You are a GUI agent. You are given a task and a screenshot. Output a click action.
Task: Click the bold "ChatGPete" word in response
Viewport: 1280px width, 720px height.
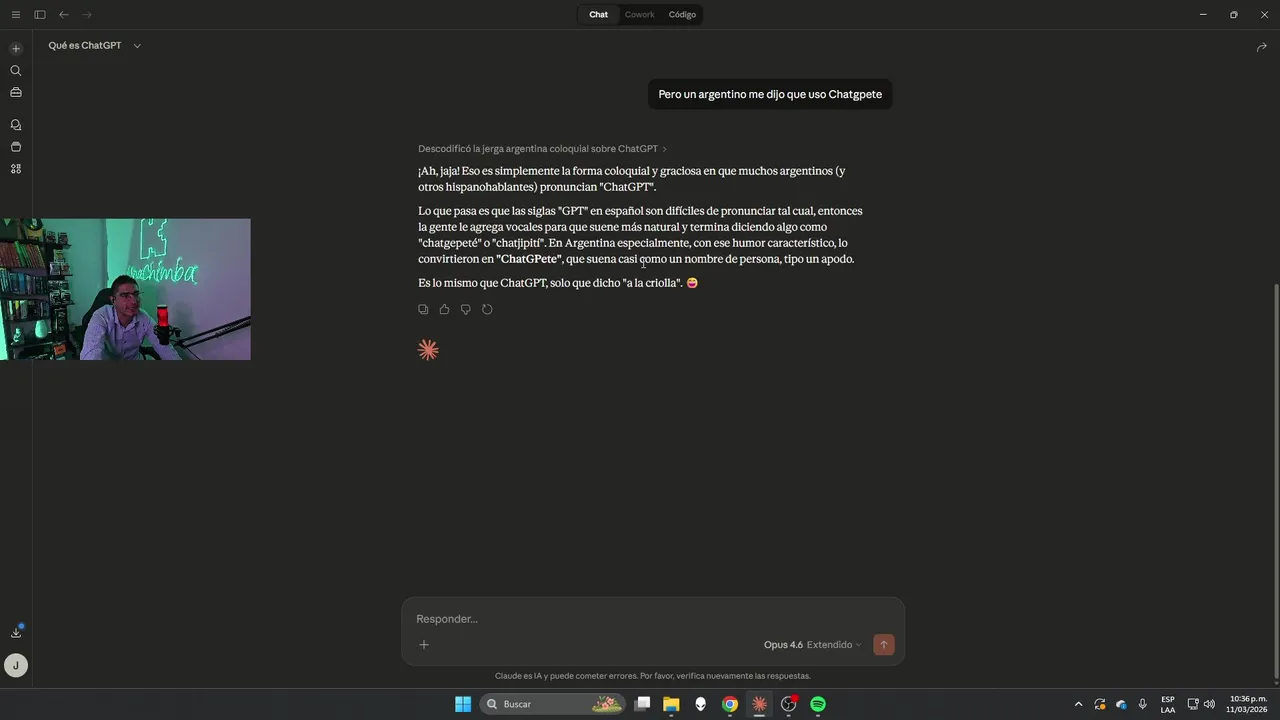pos(529,259)
